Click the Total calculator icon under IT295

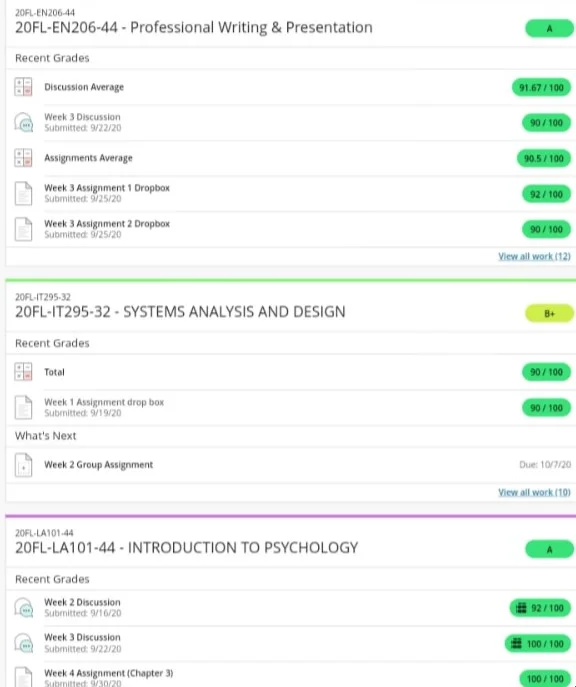coord(23,372)
